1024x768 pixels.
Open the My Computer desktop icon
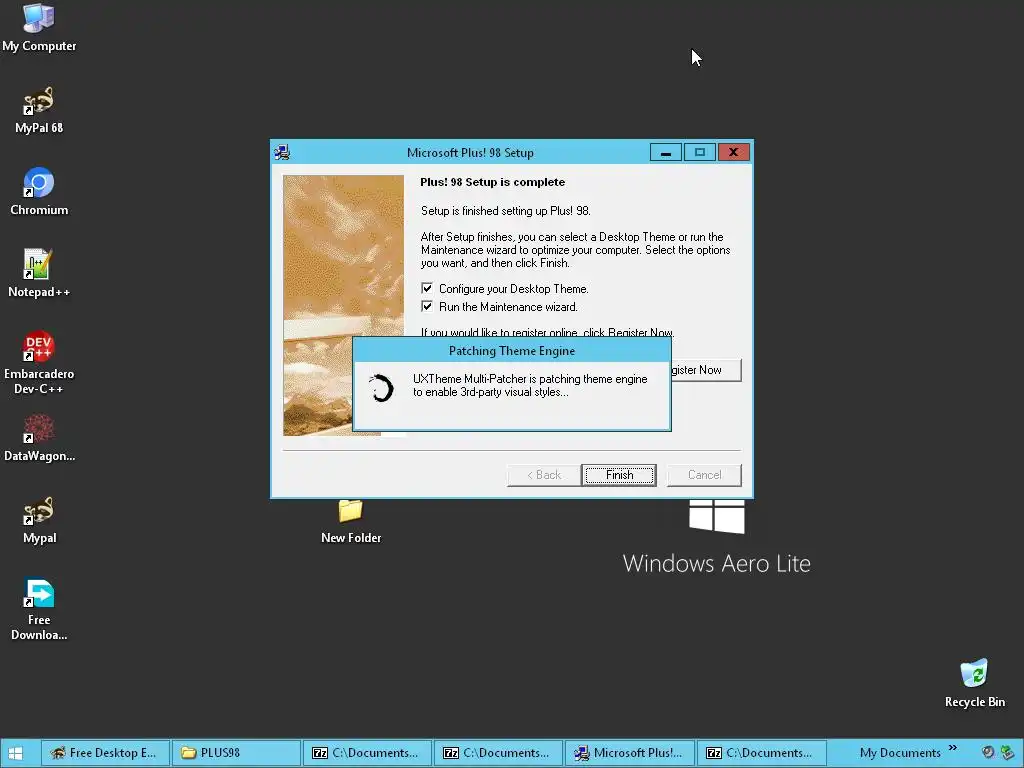[39, 27]
